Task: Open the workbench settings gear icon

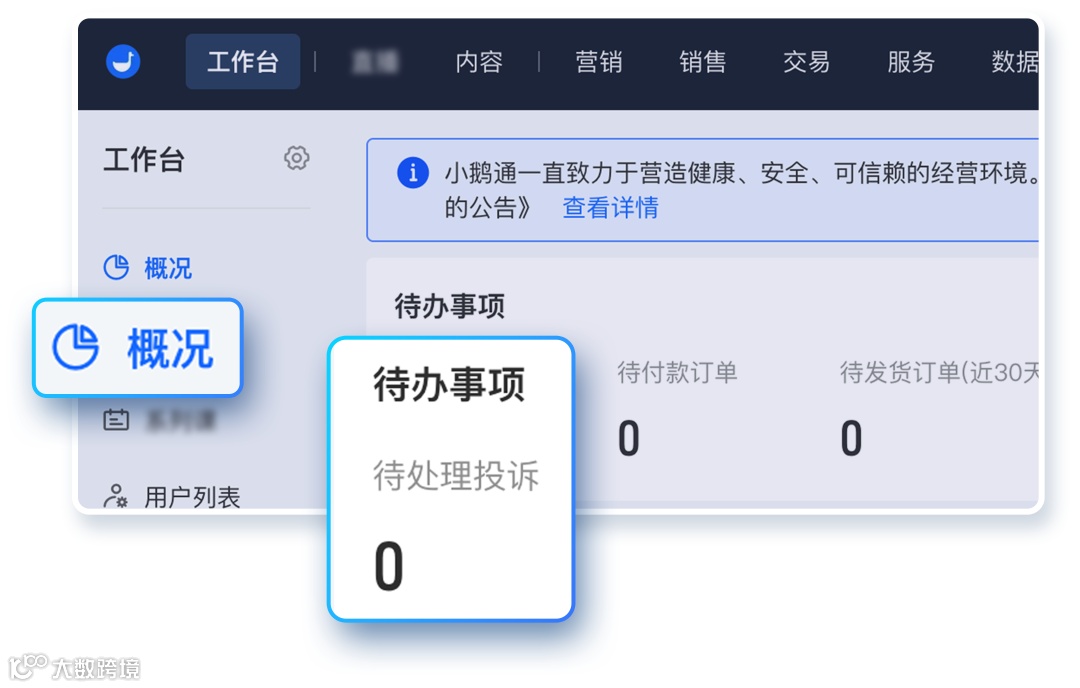Action: pos(297,158)
